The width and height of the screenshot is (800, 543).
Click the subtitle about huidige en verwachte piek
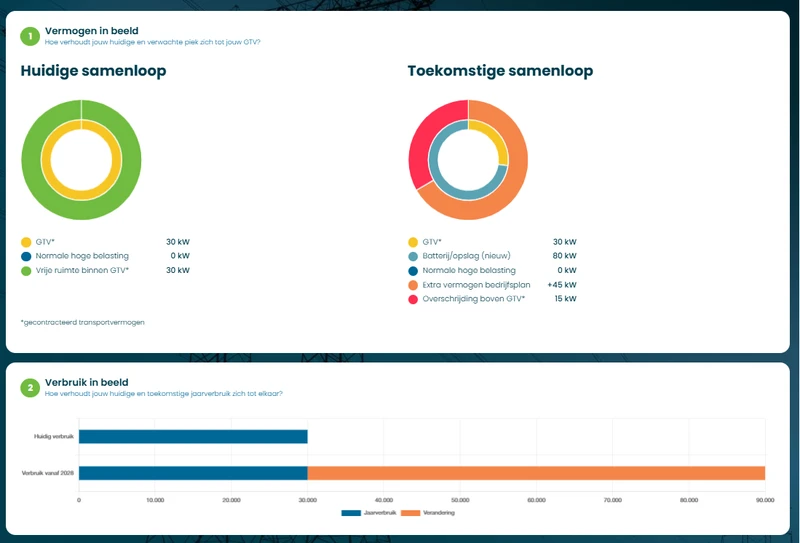pos(153,42)
